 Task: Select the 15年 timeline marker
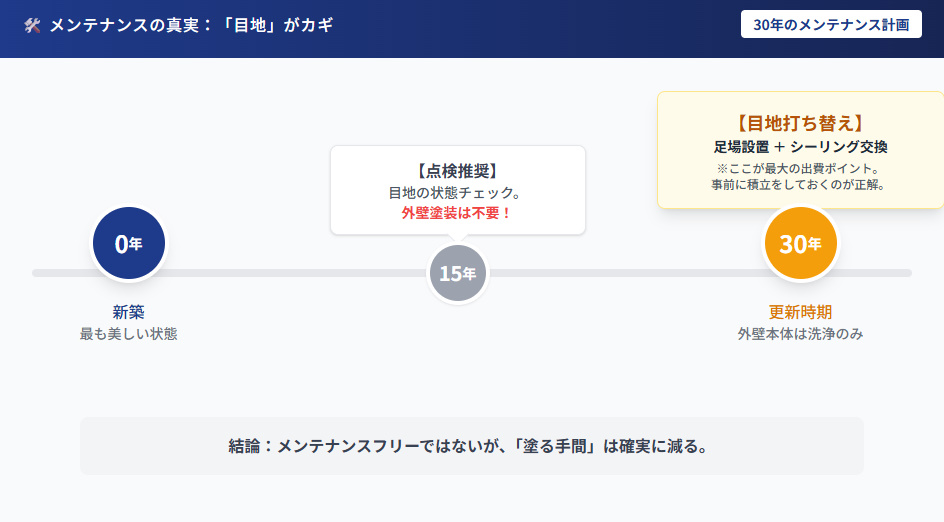point(457,273)
